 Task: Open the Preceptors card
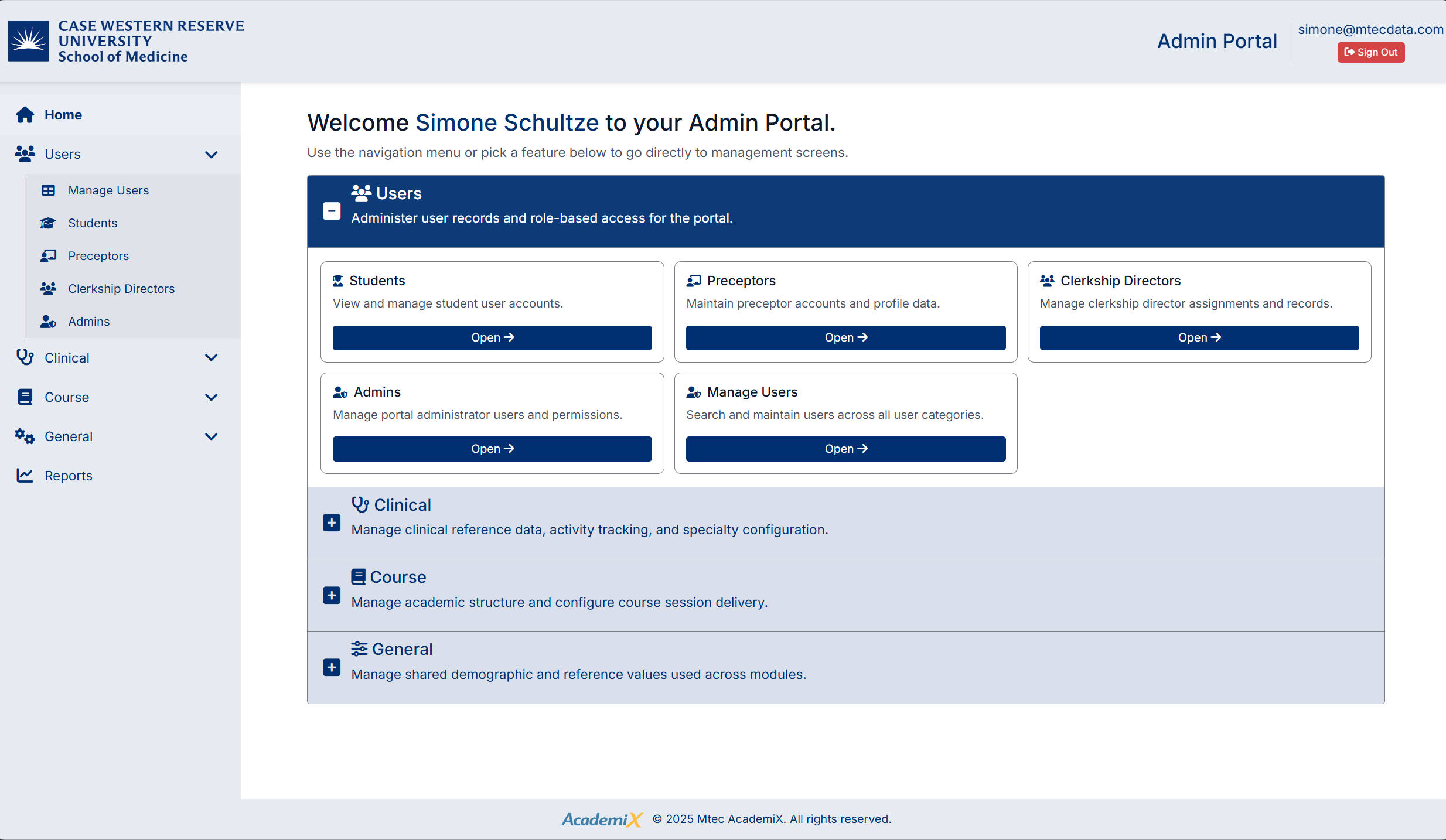coord(845,338)
